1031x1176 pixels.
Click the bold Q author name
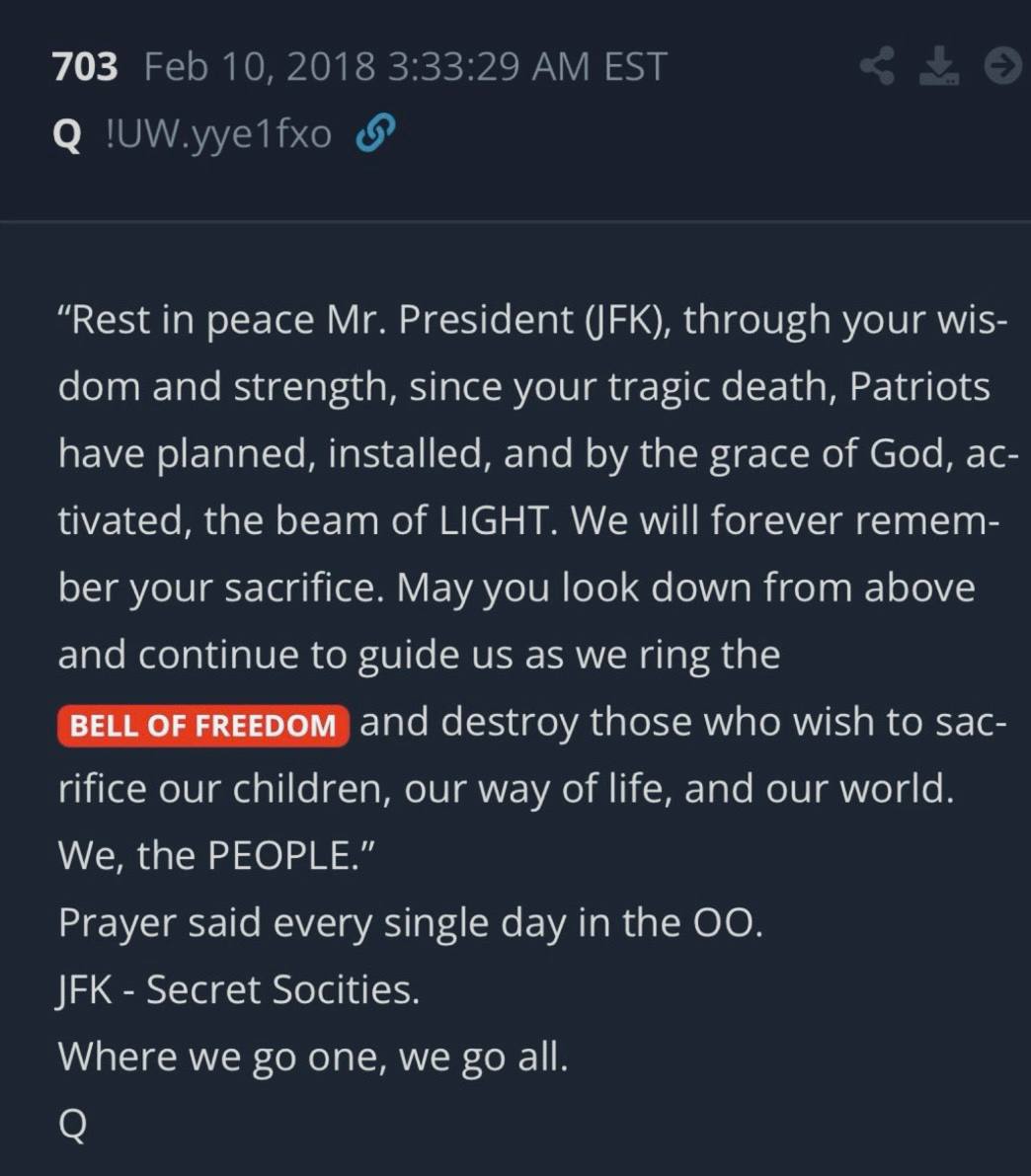(66, 134)
